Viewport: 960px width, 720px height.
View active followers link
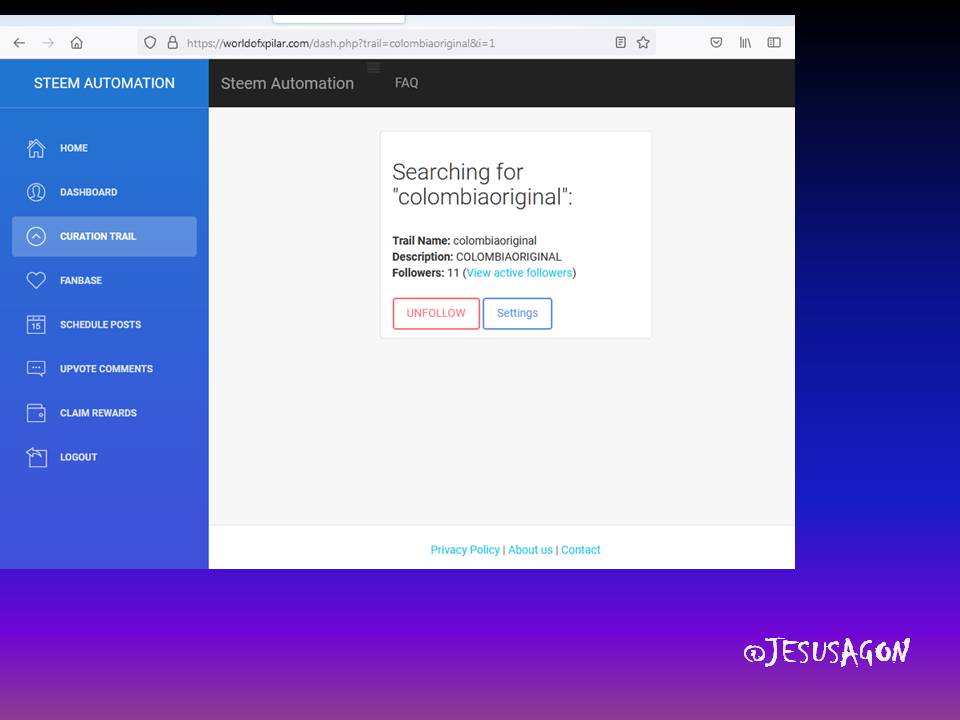click(519, 273)
